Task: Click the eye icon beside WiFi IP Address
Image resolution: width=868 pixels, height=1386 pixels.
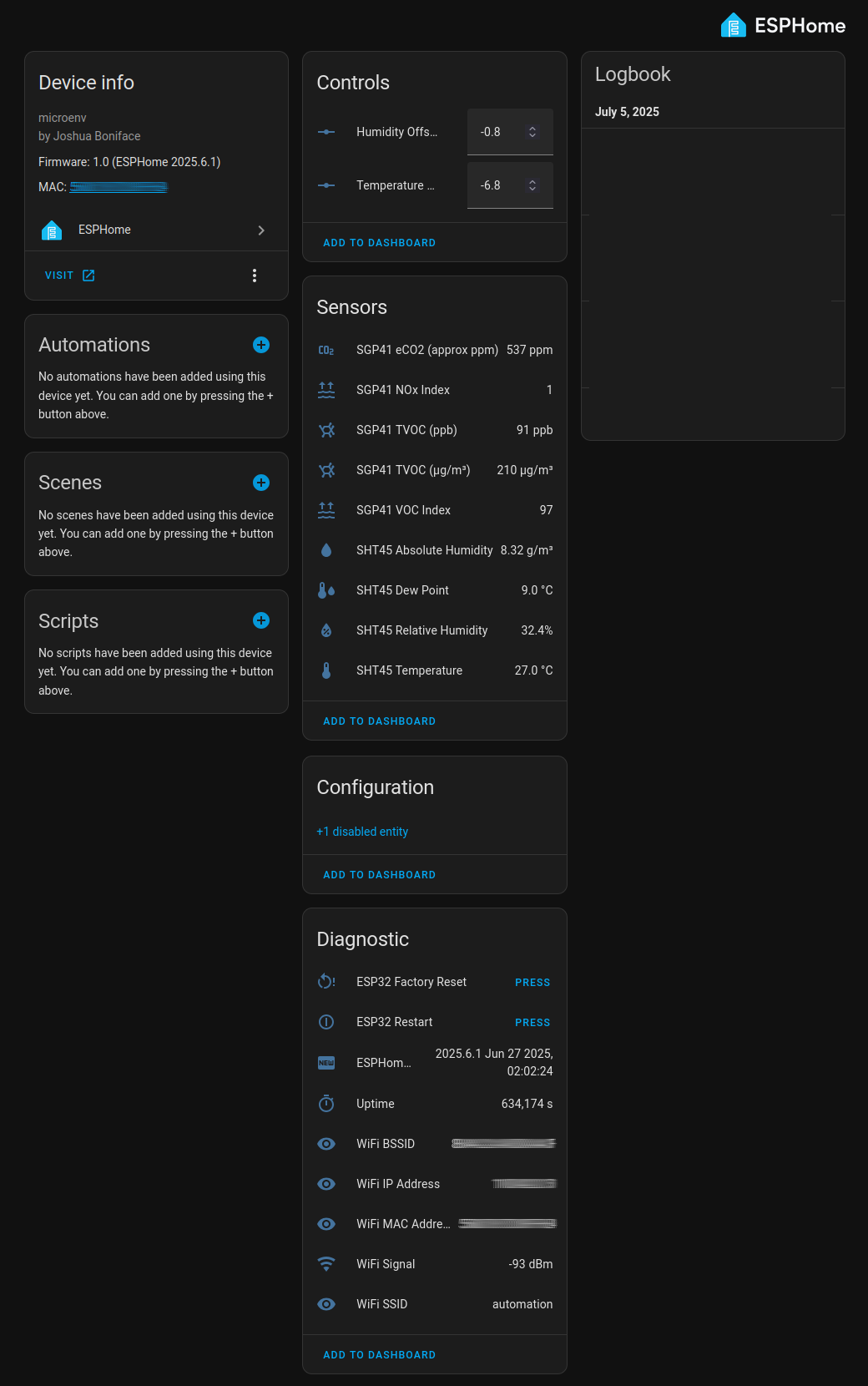Action: (326, 1184)
